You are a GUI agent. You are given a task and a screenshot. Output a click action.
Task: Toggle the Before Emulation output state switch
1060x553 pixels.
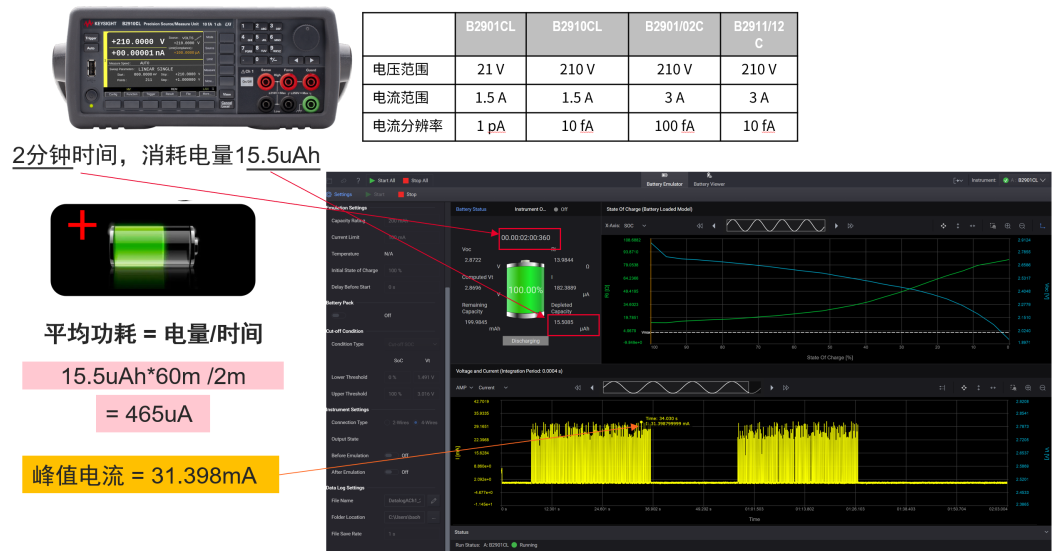[389, 456]
